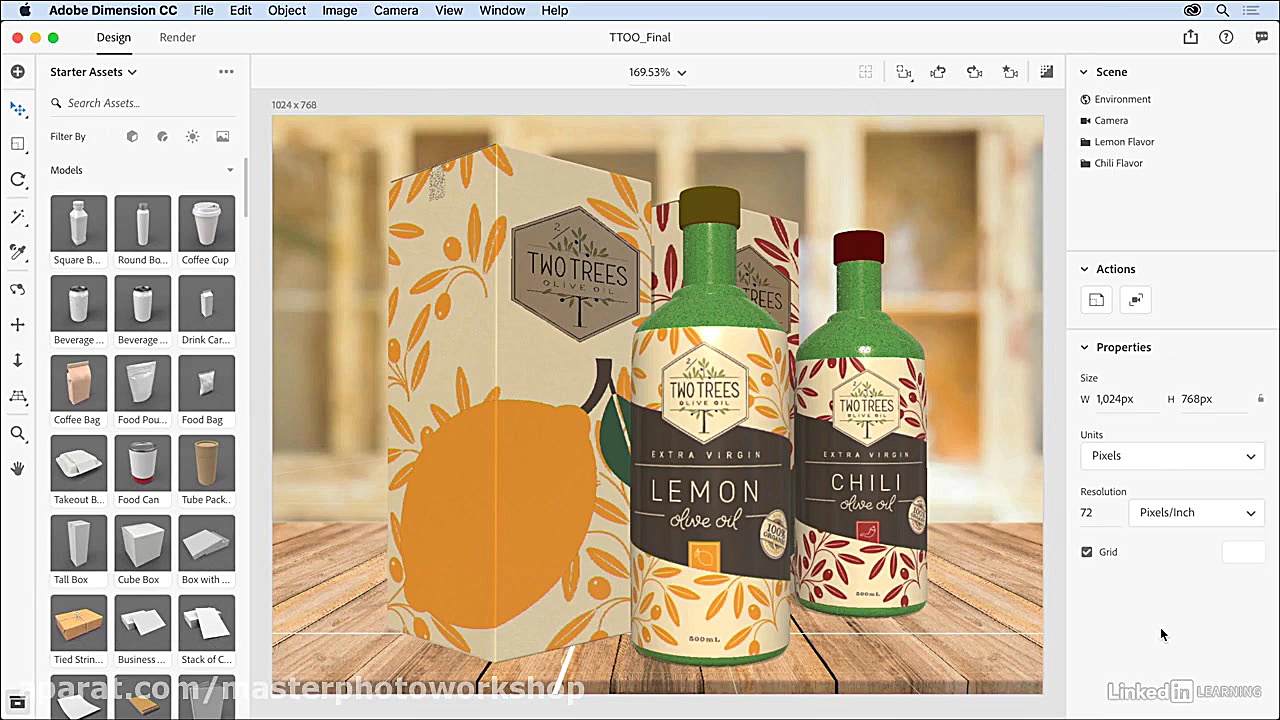Click the Frame Selection camera icon
Viewport: 1280px width, 720px height.
pyautogui.click(x=904, y=72)
